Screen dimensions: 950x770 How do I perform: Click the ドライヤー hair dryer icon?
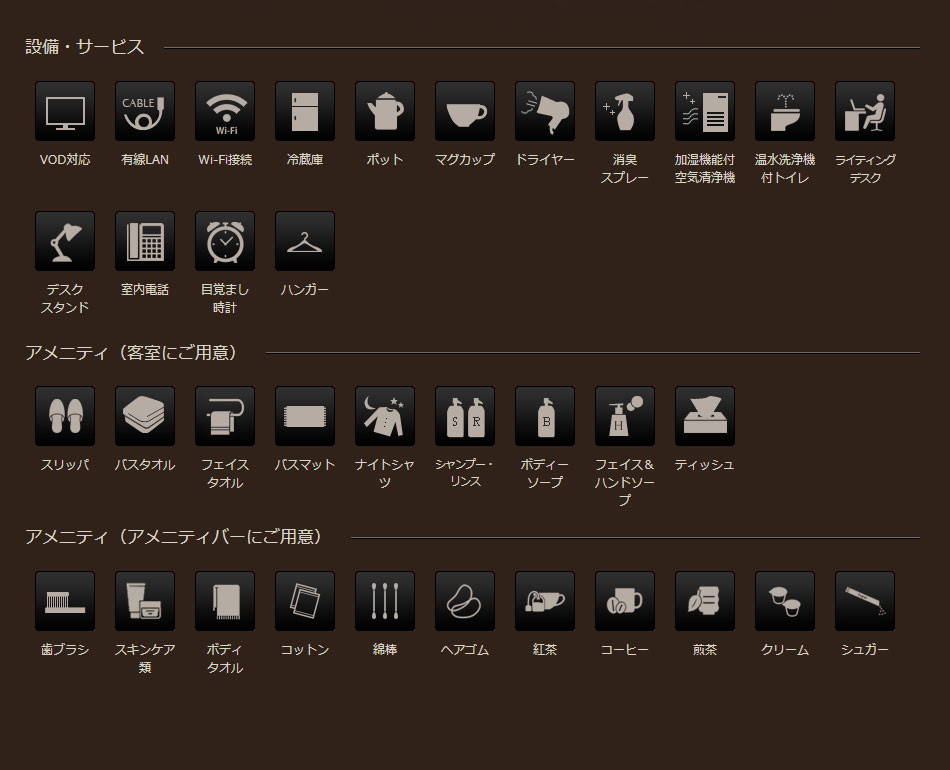545,111
